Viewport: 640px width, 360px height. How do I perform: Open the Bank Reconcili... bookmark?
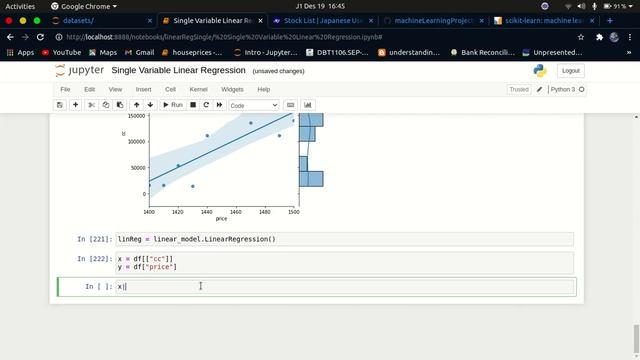(x=482, y=52)
